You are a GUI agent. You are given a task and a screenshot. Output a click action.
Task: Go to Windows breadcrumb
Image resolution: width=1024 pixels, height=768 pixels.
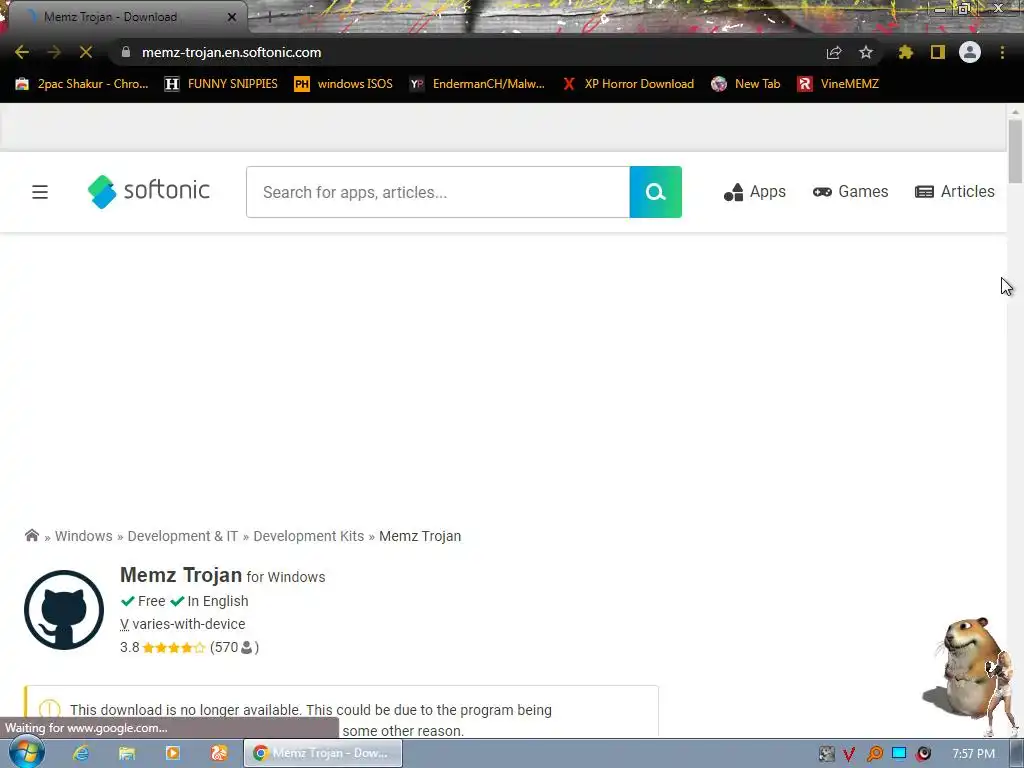pyautogui.click(x=84, y=536)
